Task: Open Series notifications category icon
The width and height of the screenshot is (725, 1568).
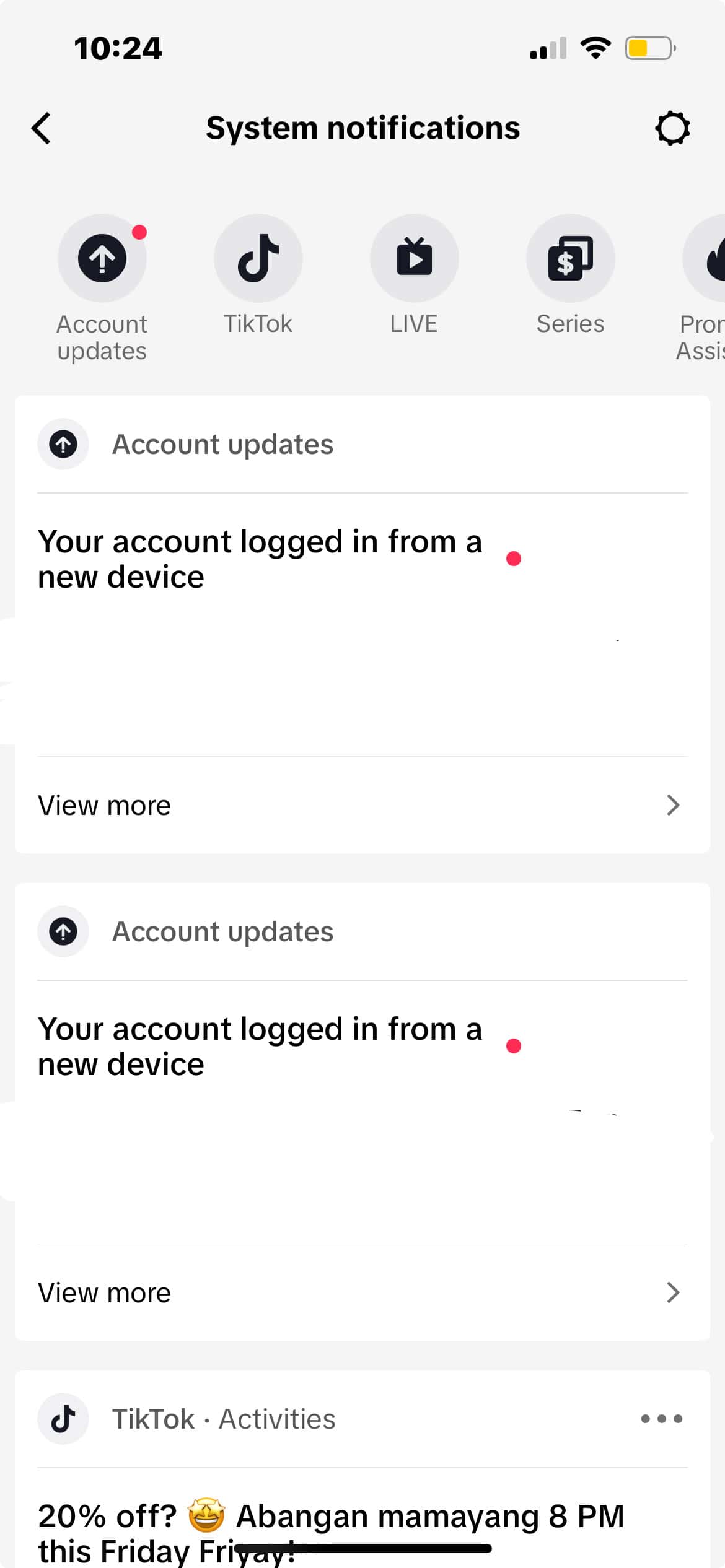Action: (571, 258)
